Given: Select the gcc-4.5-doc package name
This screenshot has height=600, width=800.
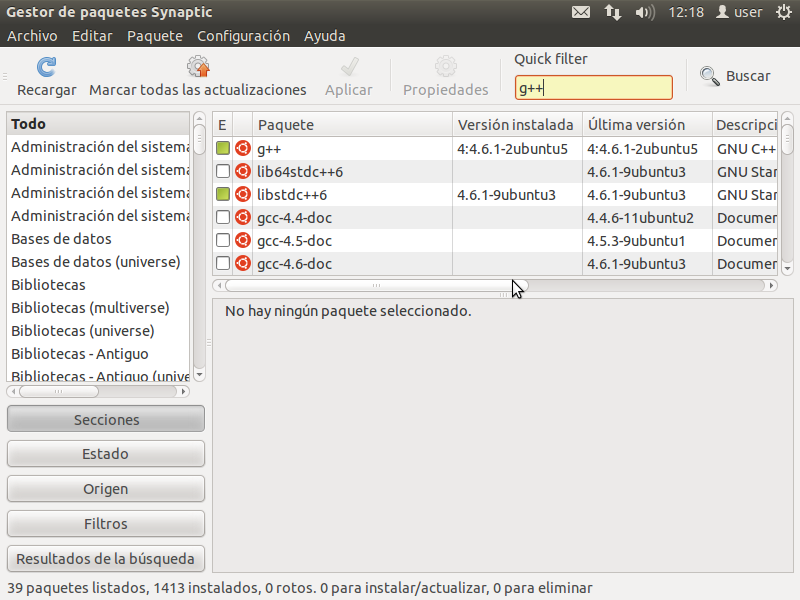Looking at the screenshot, I should click(x=294, y=241).
